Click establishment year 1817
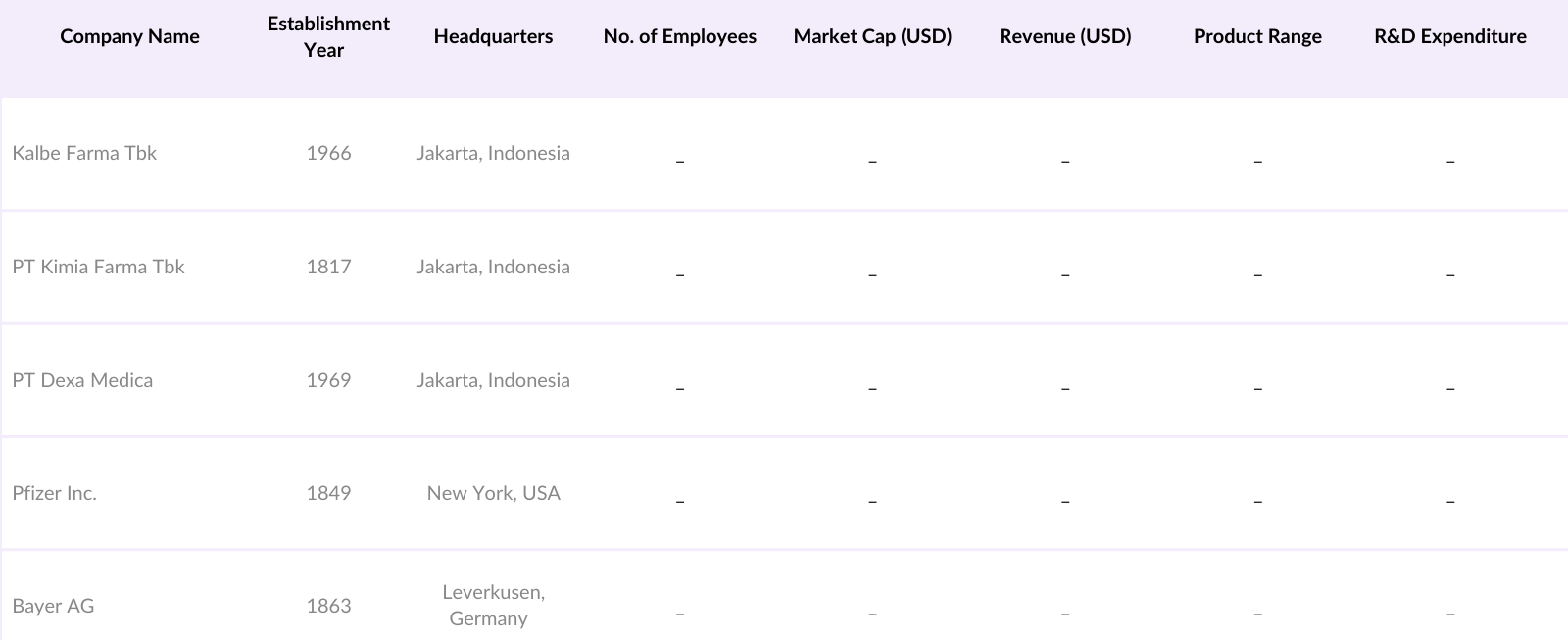Viewport: 1568px width, 640px height. tap(328, 267)
